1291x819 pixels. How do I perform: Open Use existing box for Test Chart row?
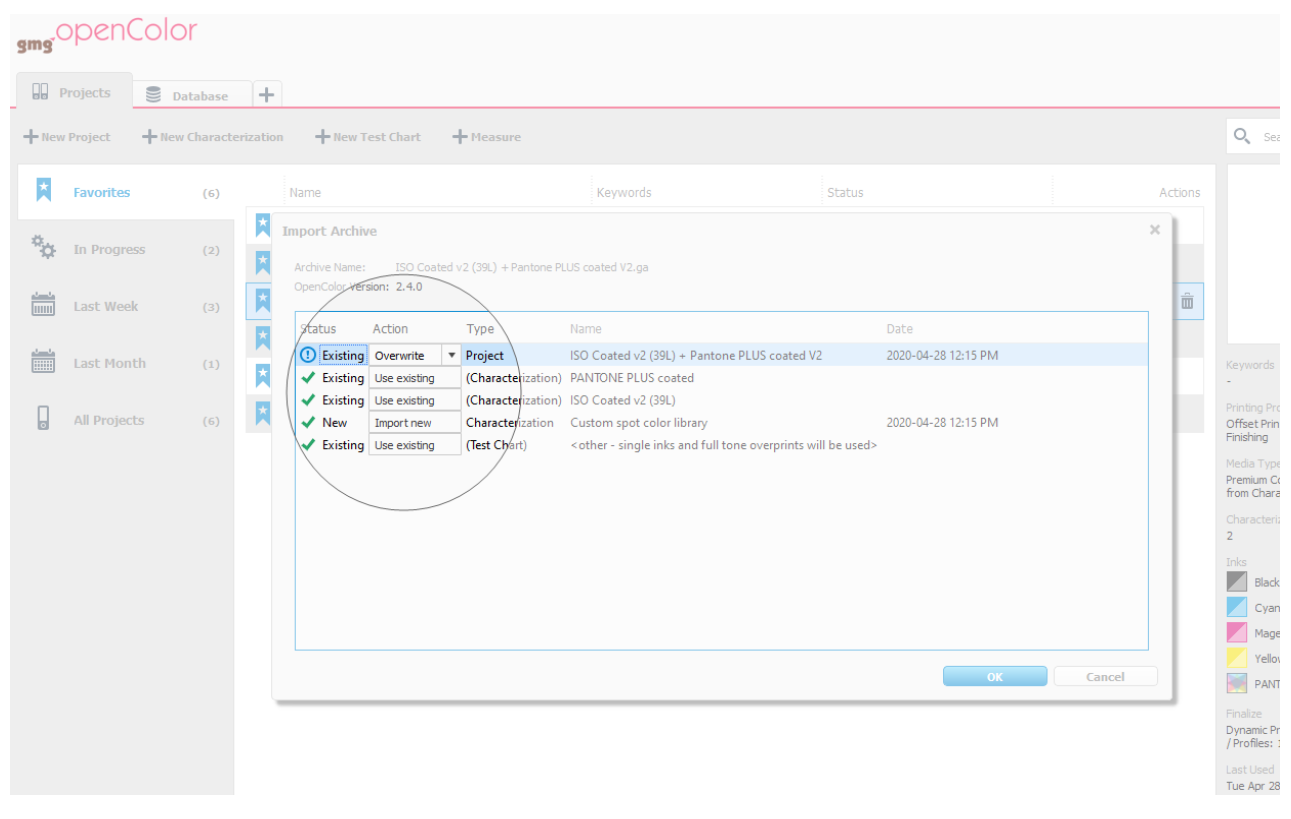tap(415, 445)
